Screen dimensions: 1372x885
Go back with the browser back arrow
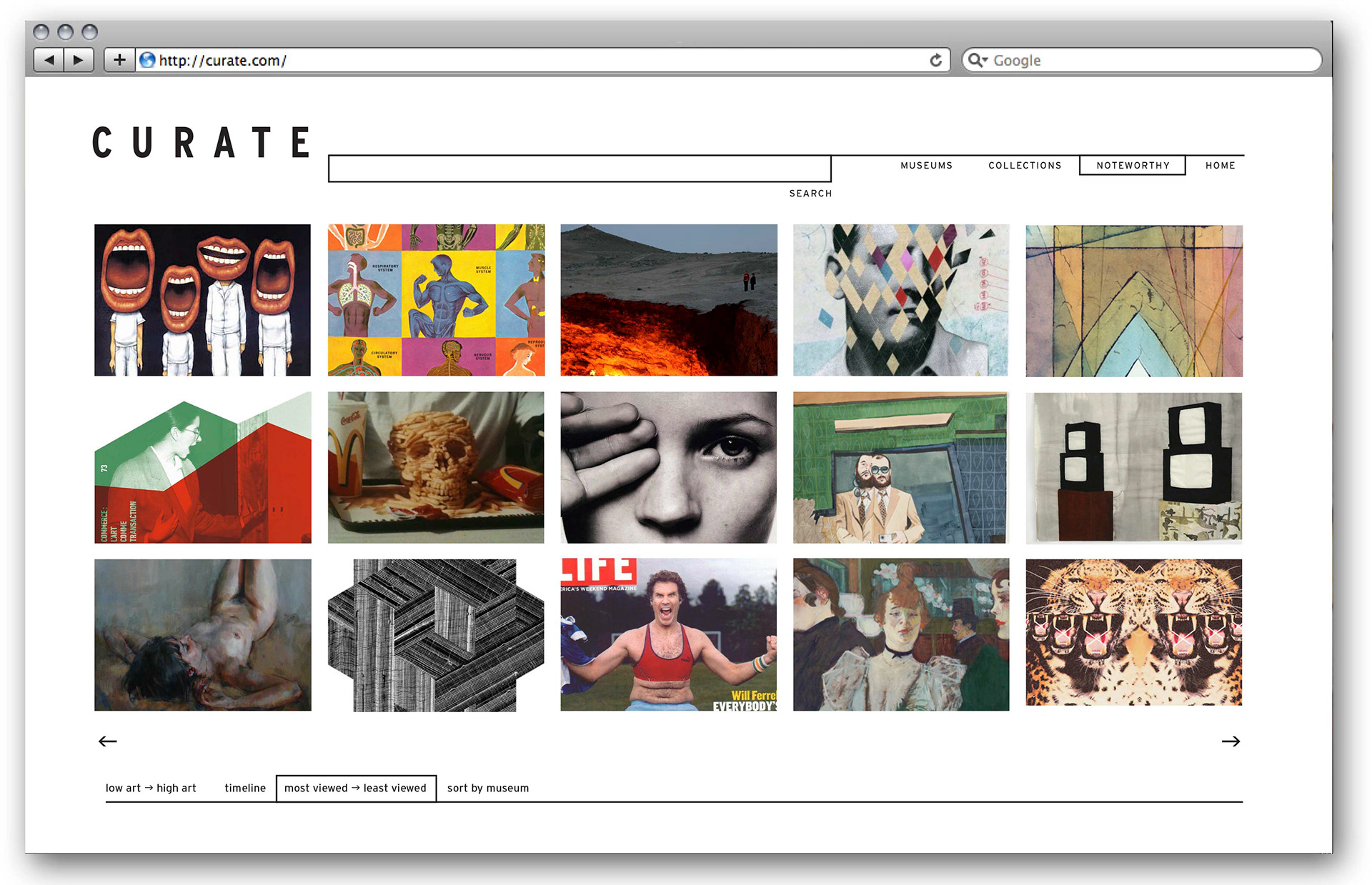[x=49, y=60]
